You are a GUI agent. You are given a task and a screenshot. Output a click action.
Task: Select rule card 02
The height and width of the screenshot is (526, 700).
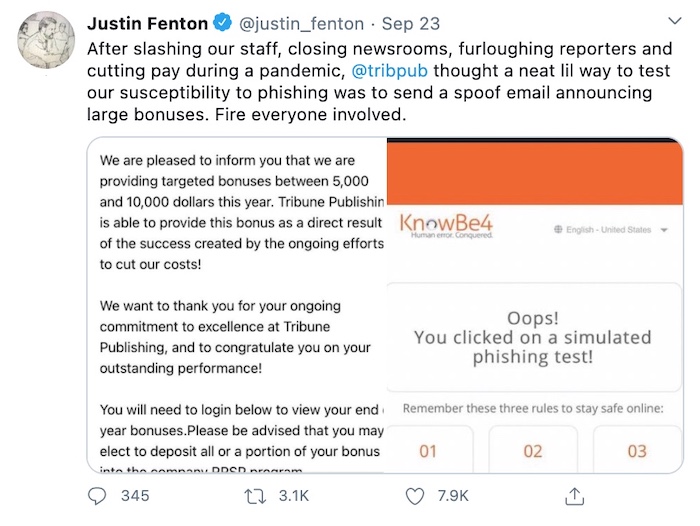533,449
